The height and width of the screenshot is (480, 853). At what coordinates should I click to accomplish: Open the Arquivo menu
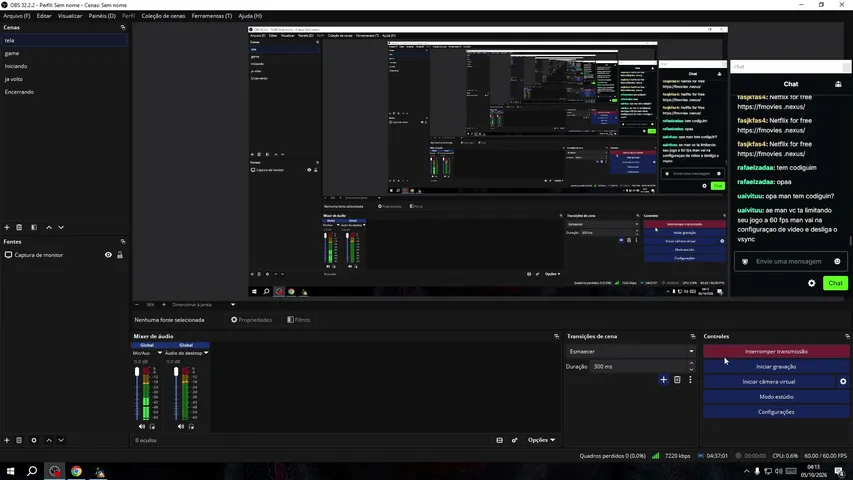(17, 16)
